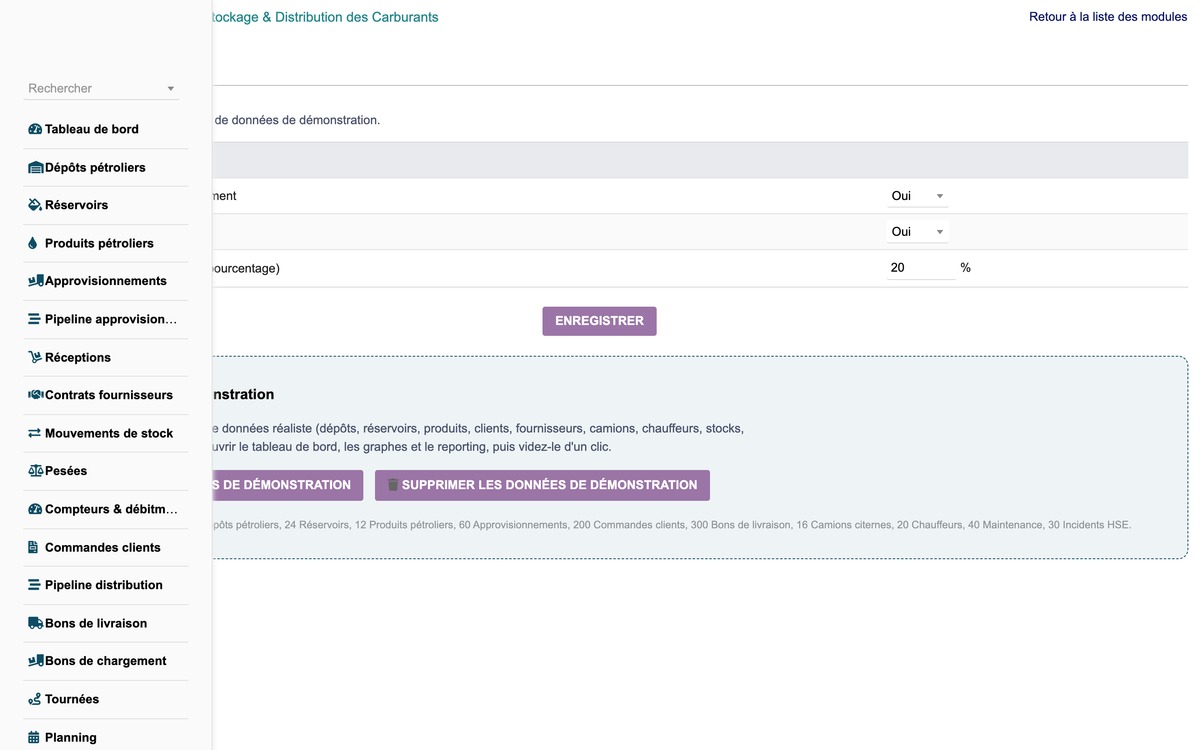1200x750 pixels.
Task: Open Tournées menu label
Action: pos(72,699)
